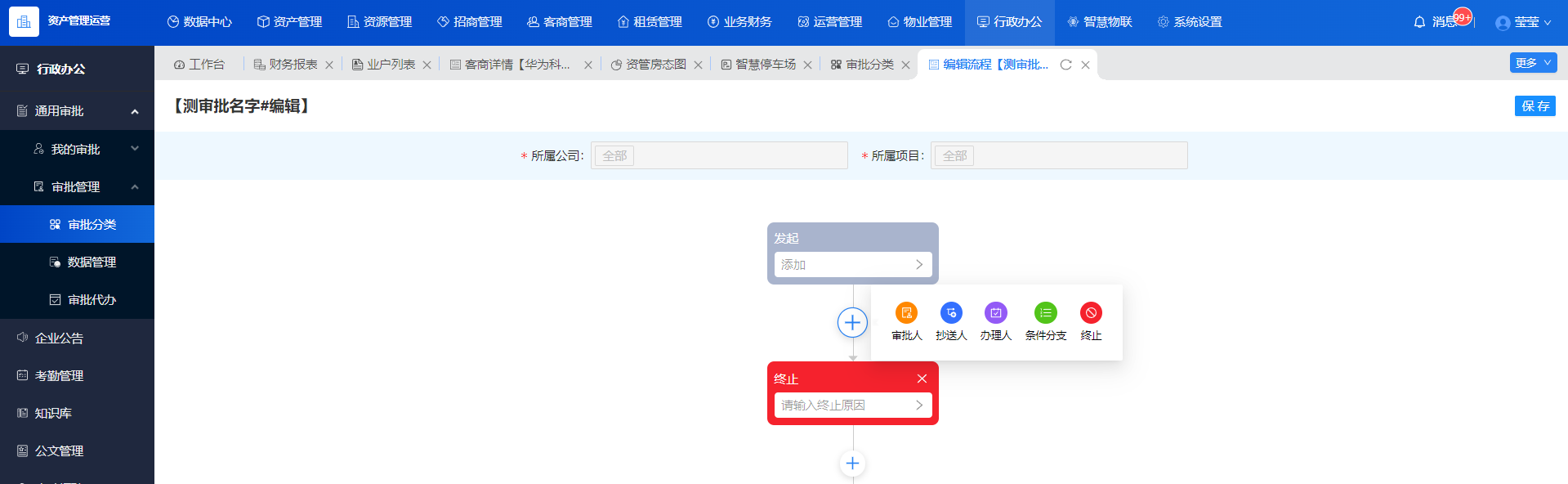Select 行政办公 in top navigation

[x=1010, y=22]
